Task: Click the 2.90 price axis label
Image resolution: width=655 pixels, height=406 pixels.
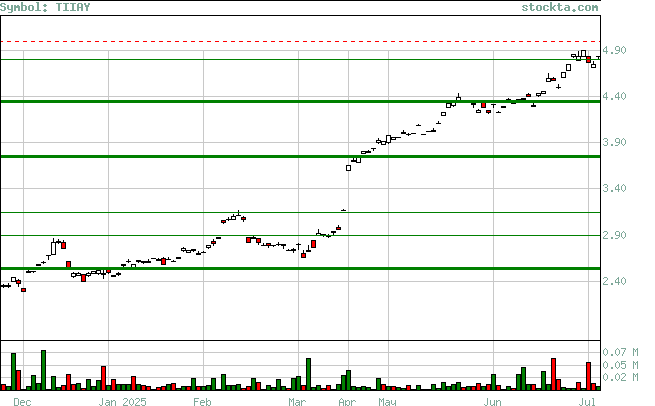Action: tap(614, 235)
